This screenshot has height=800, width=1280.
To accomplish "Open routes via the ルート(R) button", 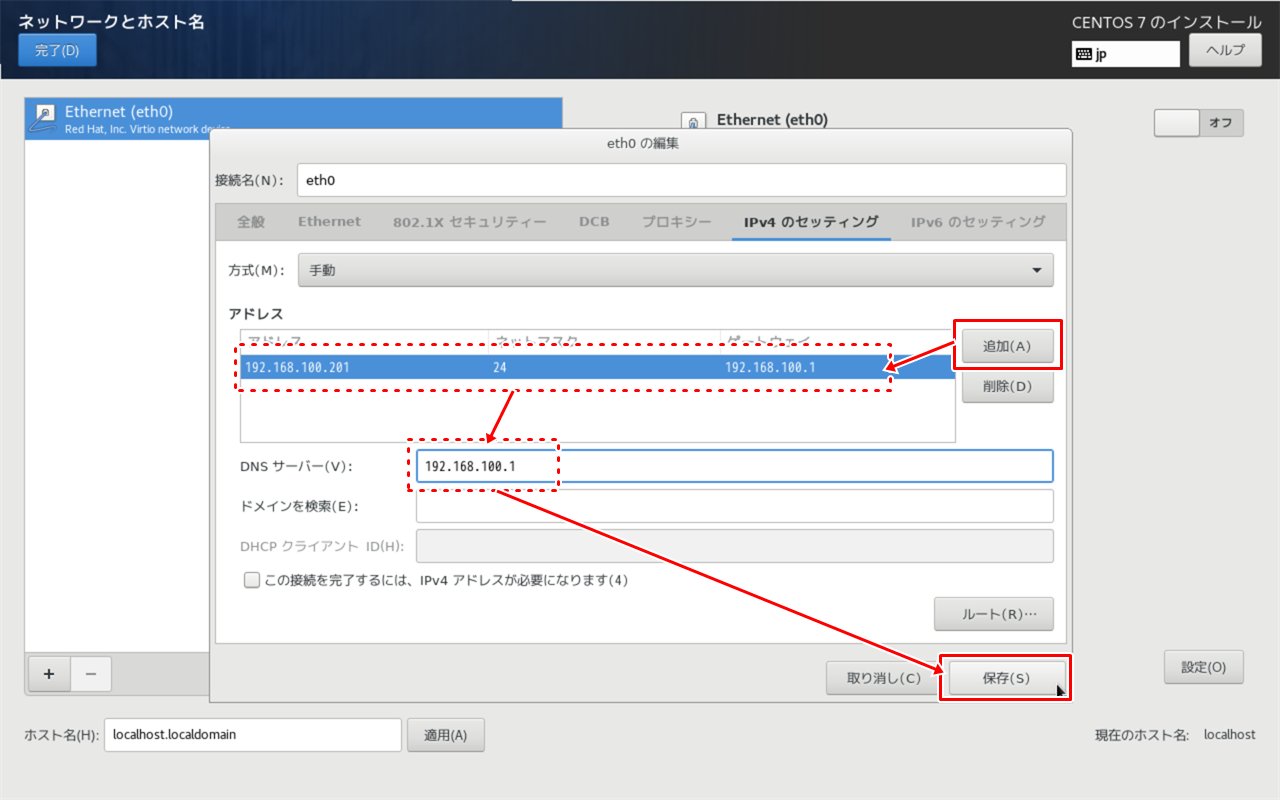I will (993, 614).
